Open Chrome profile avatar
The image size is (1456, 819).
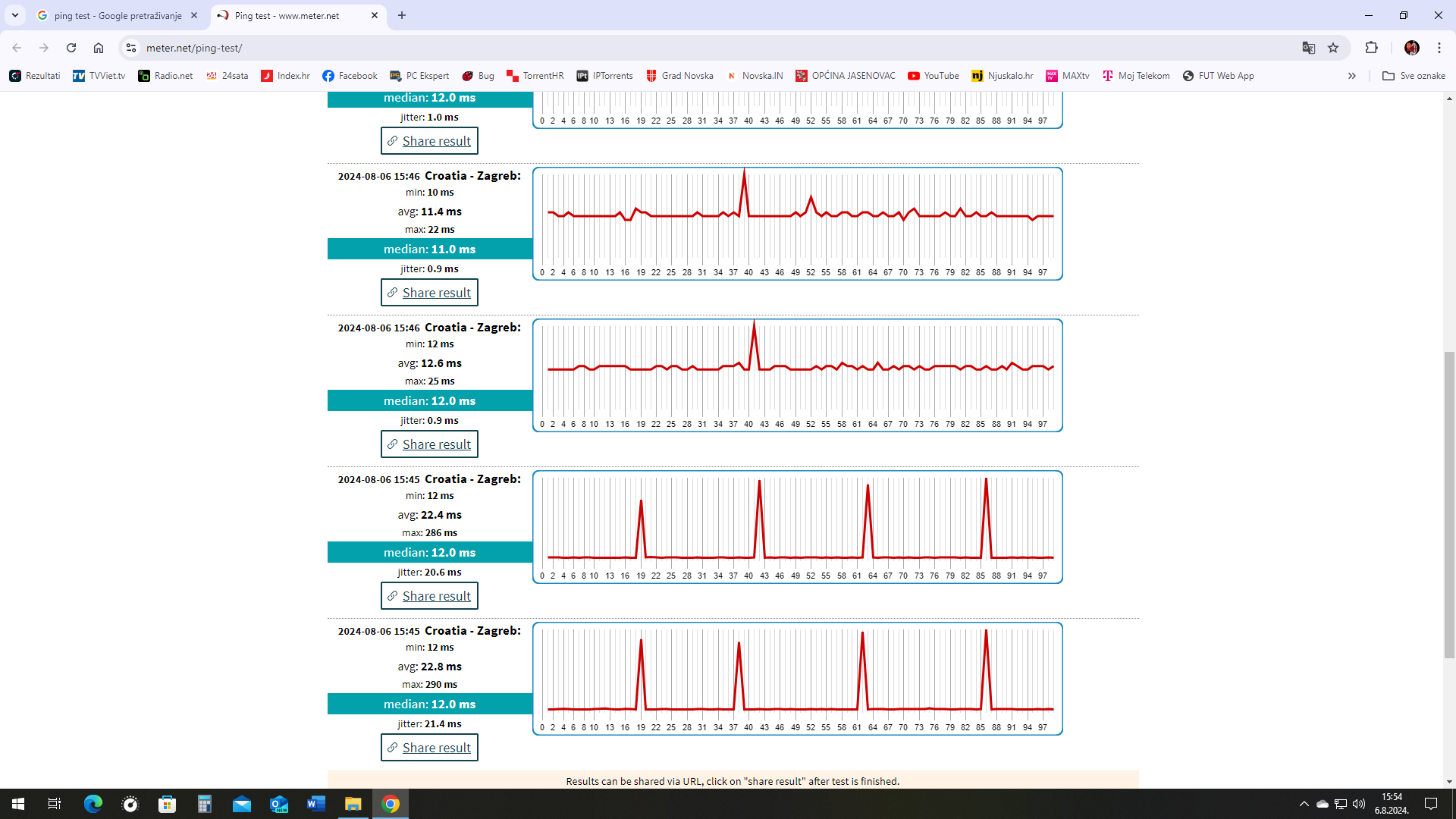pos(1411,48)
